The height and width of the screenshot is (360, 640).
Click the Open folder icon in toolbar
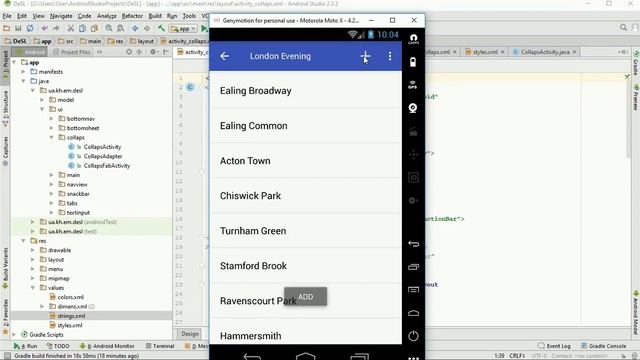[x=6, y=29]
